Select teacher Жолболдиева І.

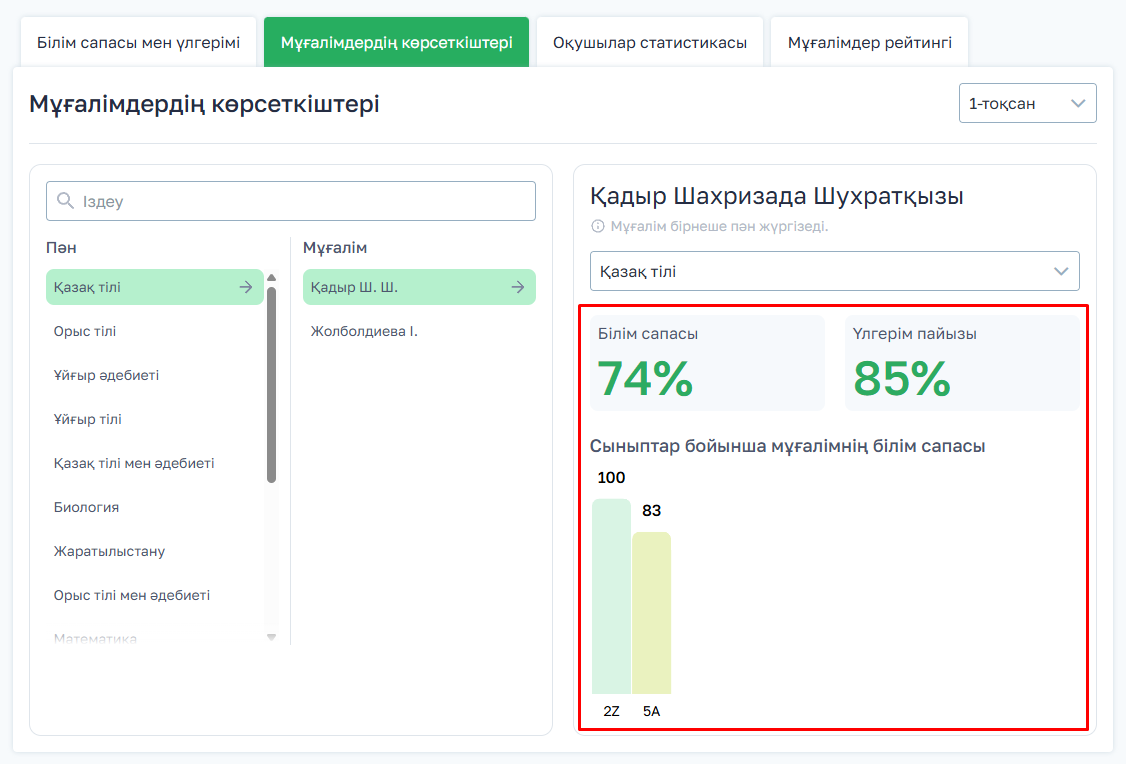coord(364,331)
